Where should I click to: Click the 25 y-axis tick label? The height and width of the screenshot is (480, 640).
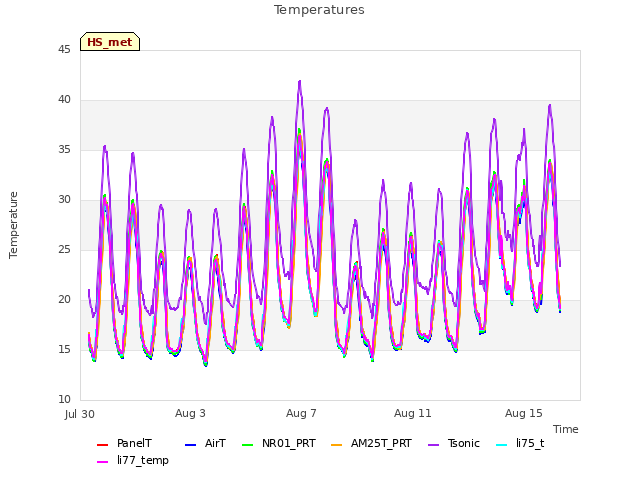click(64, 250)
